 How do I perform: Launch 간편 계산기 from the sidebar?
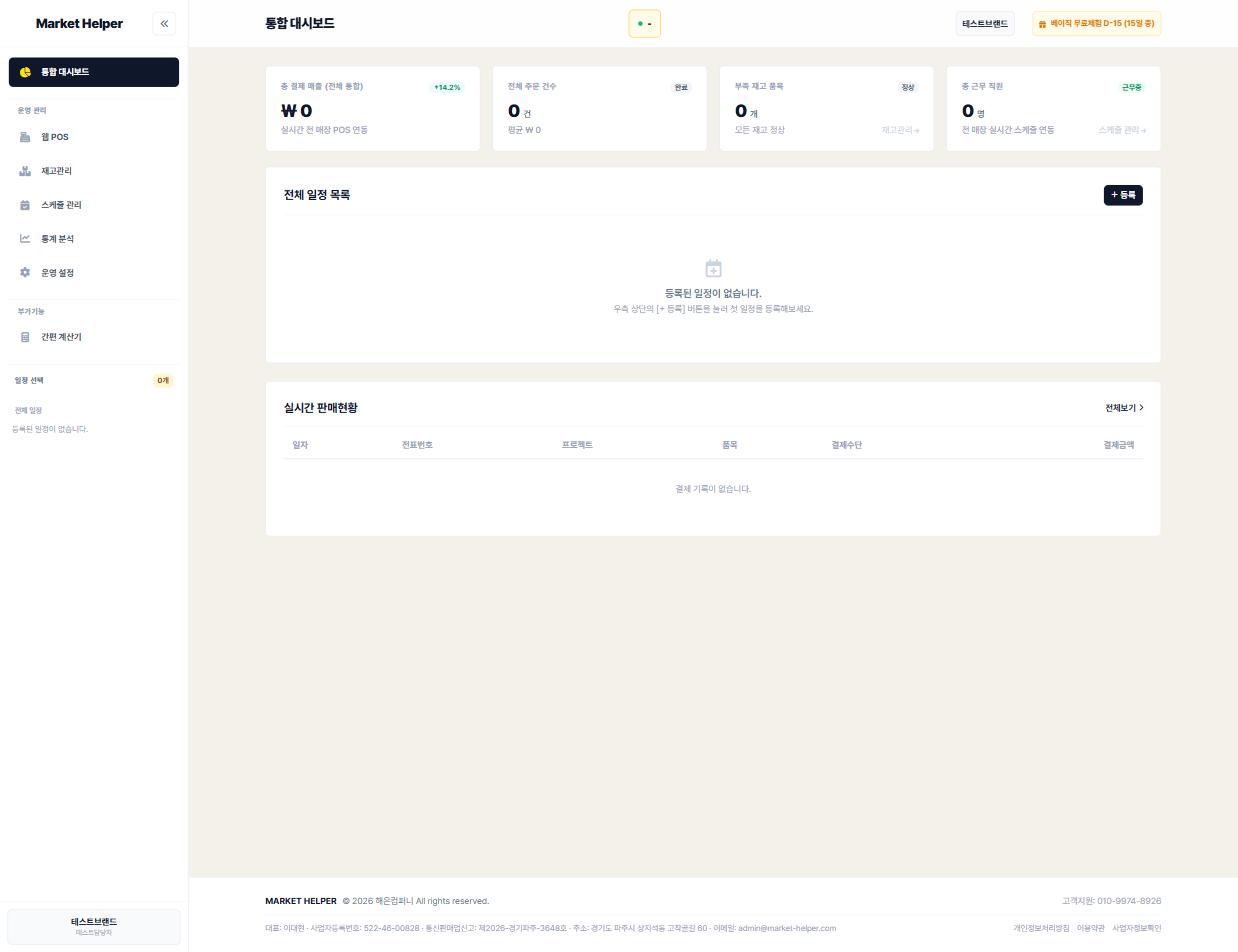point(94,337)
